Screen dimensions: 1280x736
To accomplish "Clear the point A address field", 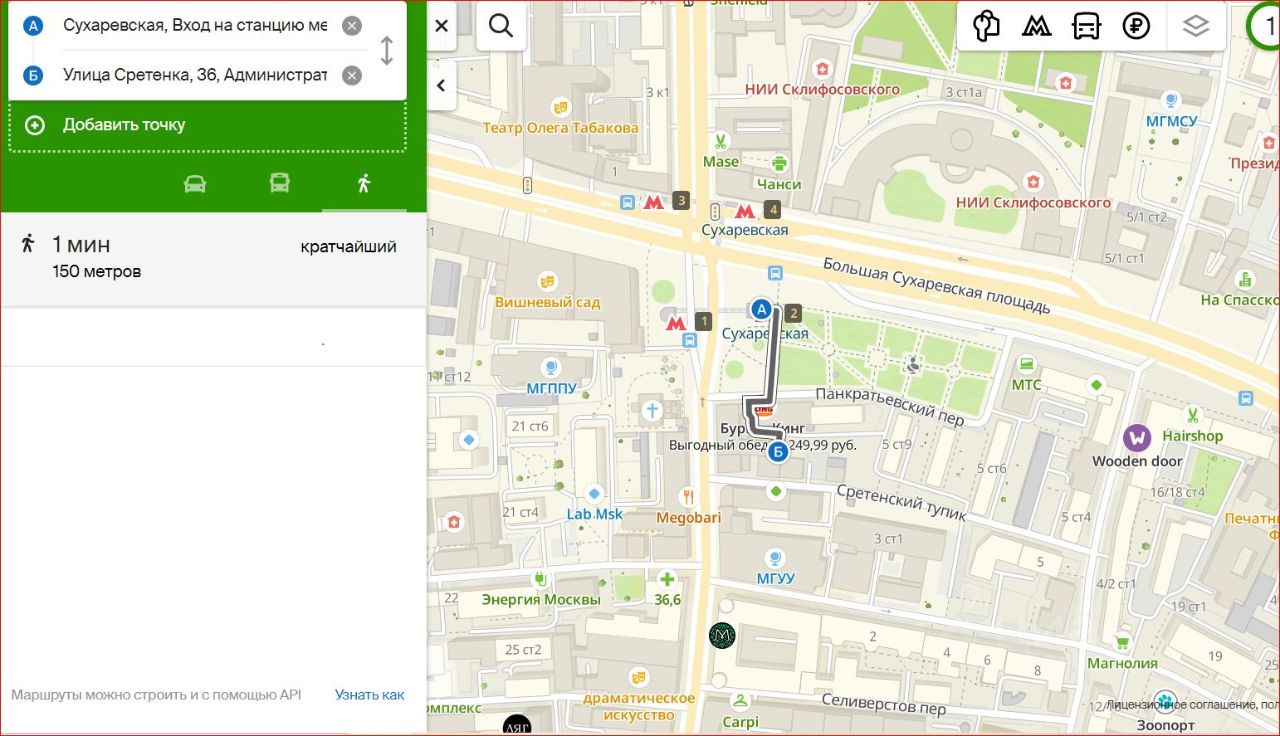I will pos(352,26).
